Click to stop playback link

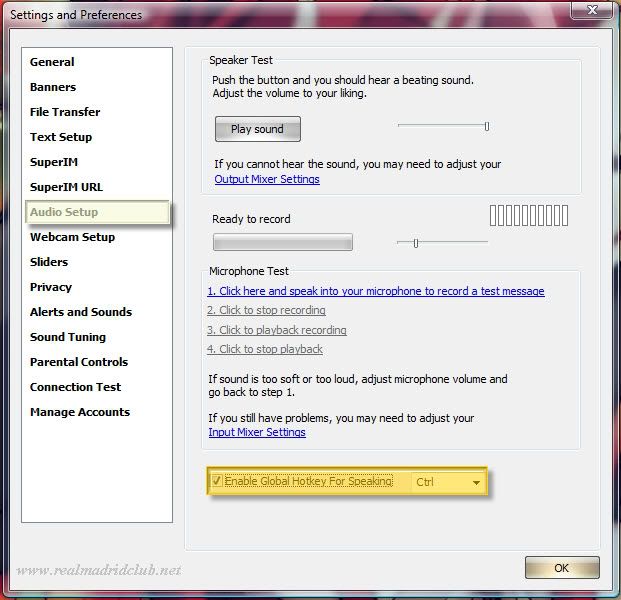265,349
